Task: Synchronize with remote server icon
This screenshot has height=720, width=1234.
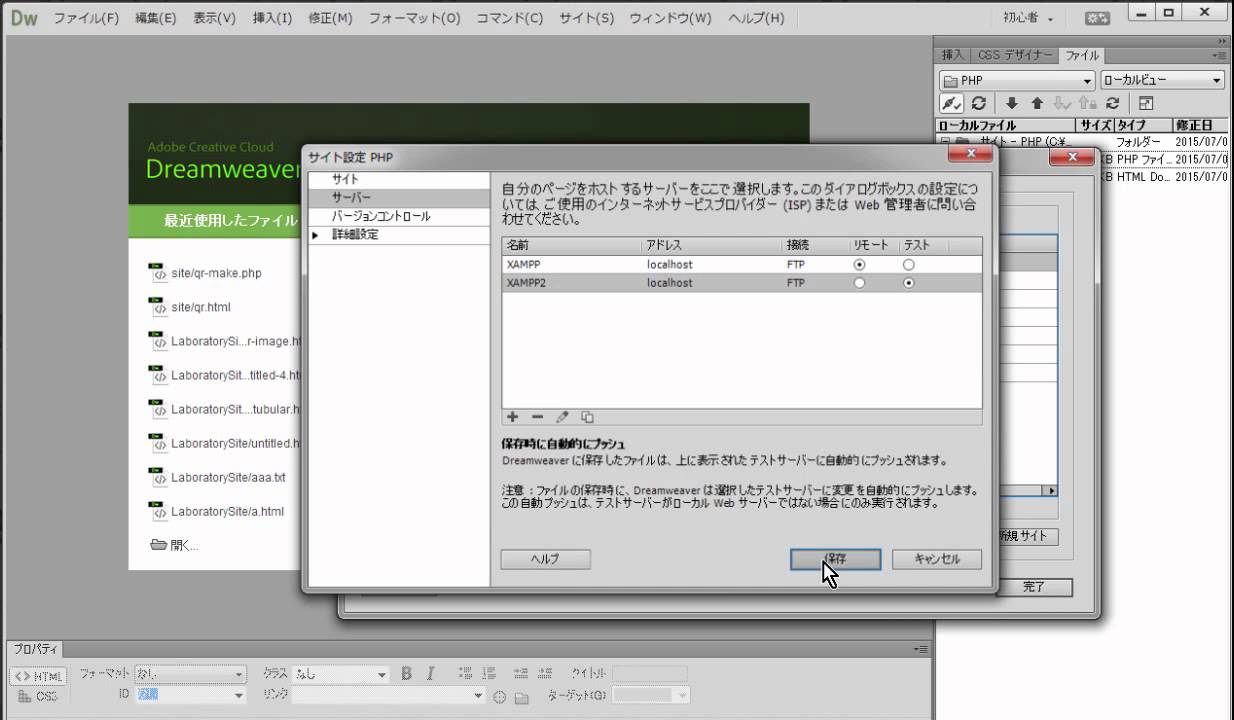Action: [x=1112, y=103]
